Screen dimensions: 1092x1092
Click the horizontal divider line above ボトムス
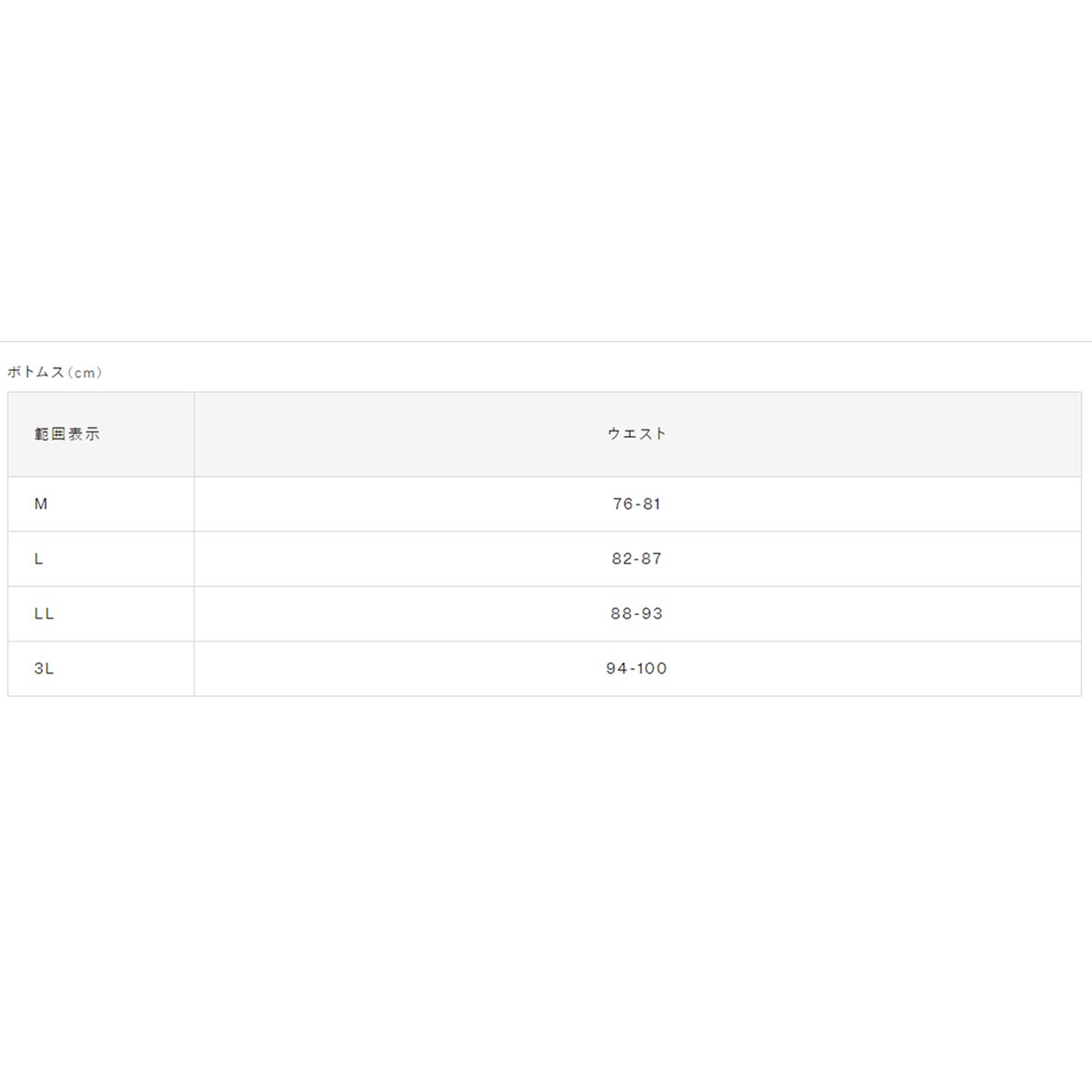(x=546, y=341)
